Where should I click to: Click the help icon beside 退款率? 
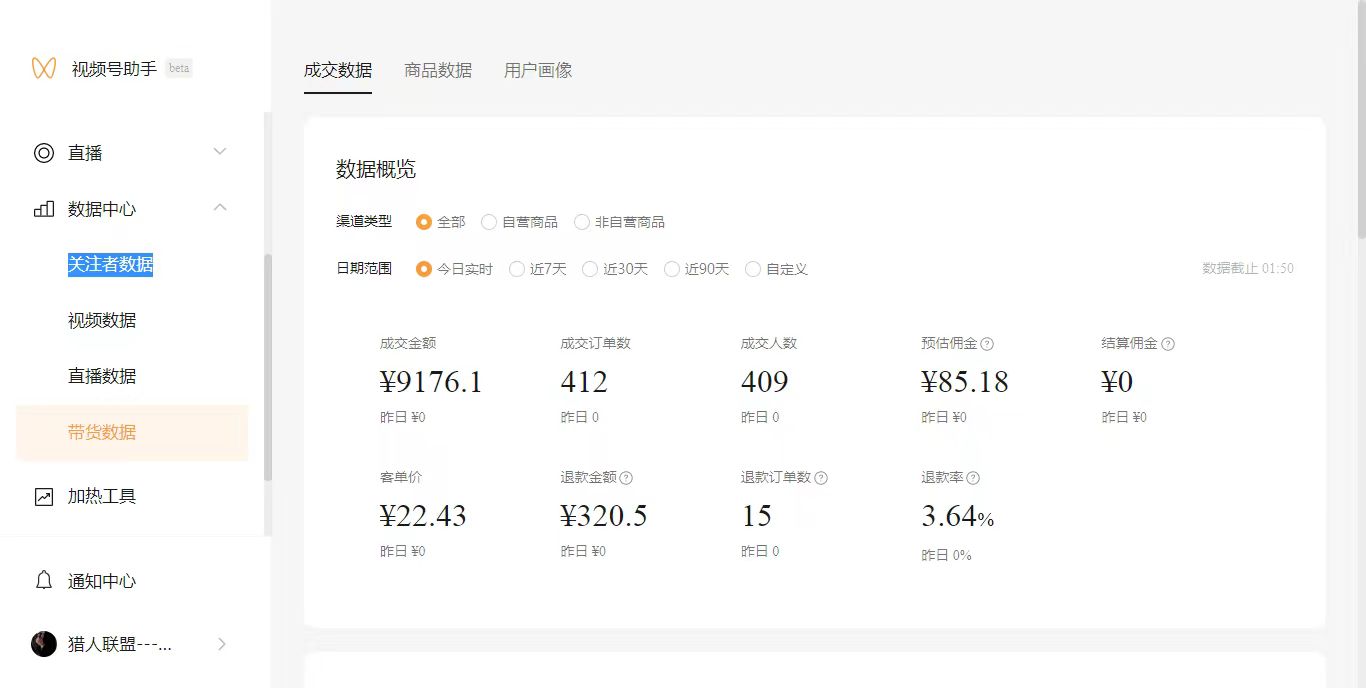[973, 478]
